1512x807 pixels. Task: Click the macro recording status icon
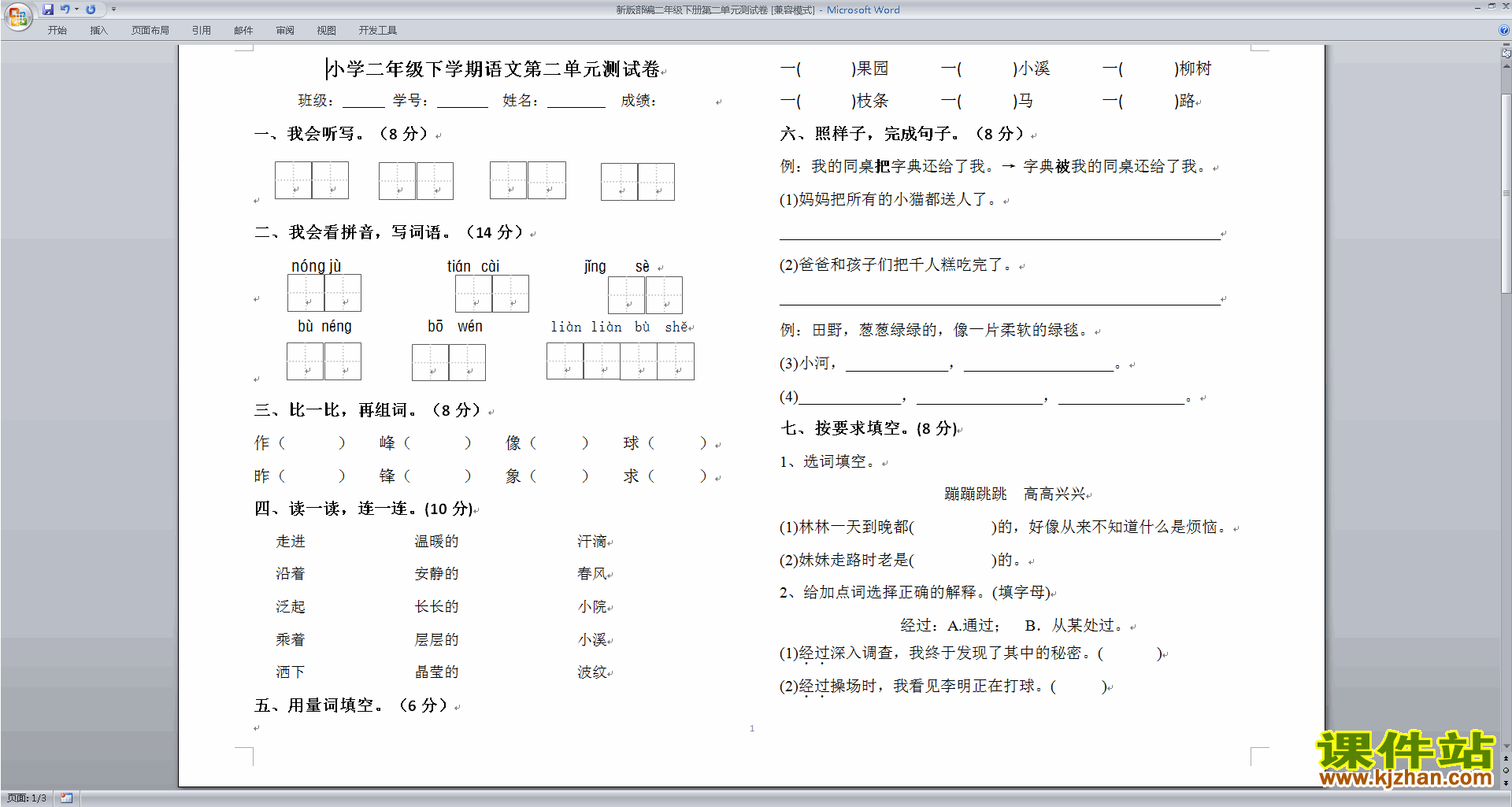(x=66, y=798)
